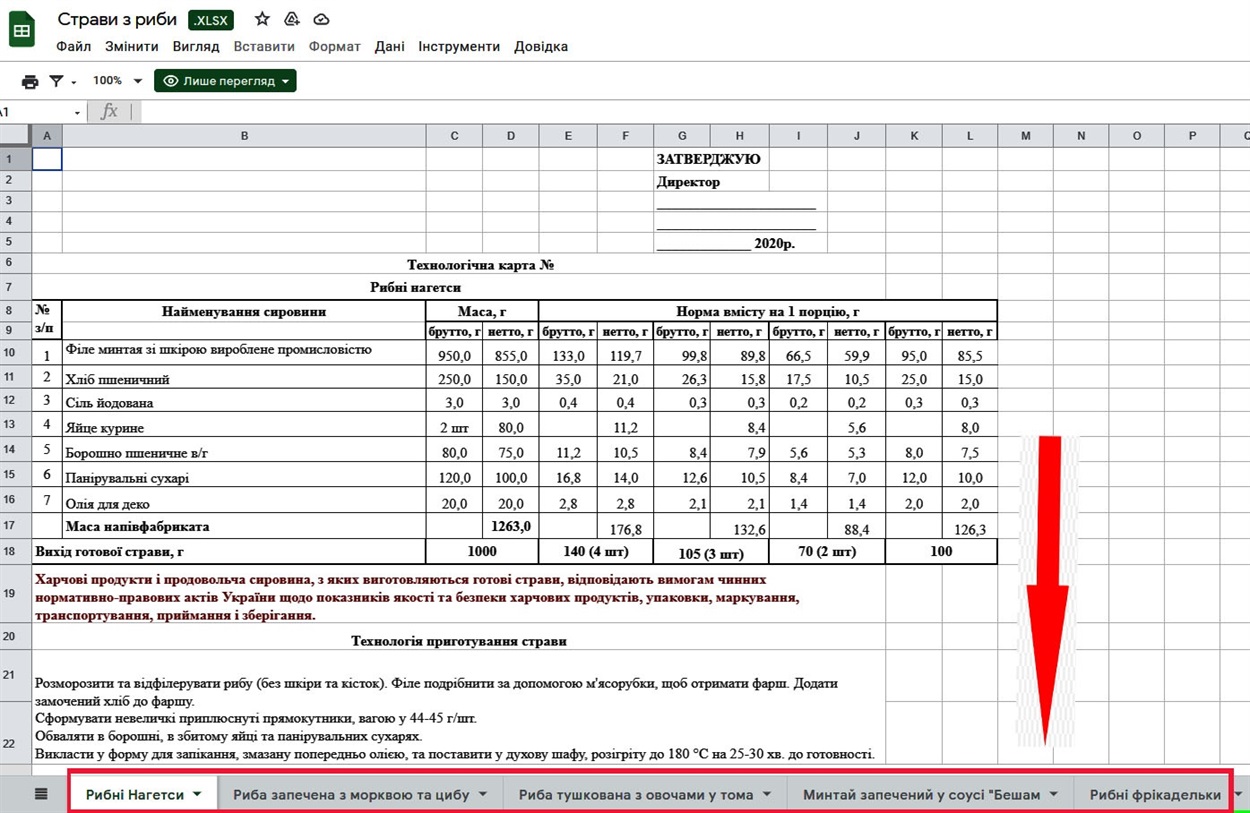The width and height of the screenshot is (1250, 813).
Task: Open the Формат menu
Action: coord(335,46)
